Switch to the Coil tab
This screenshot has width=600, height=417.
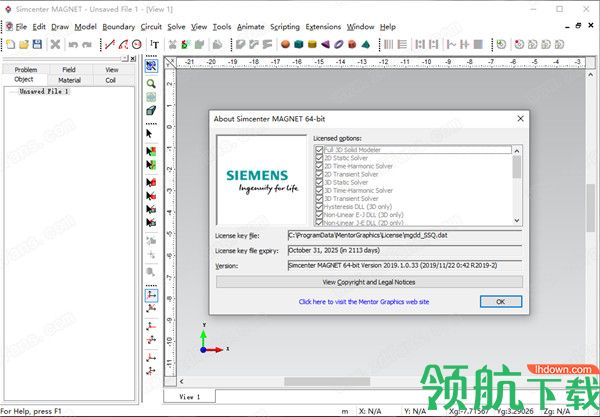[111, 80]
